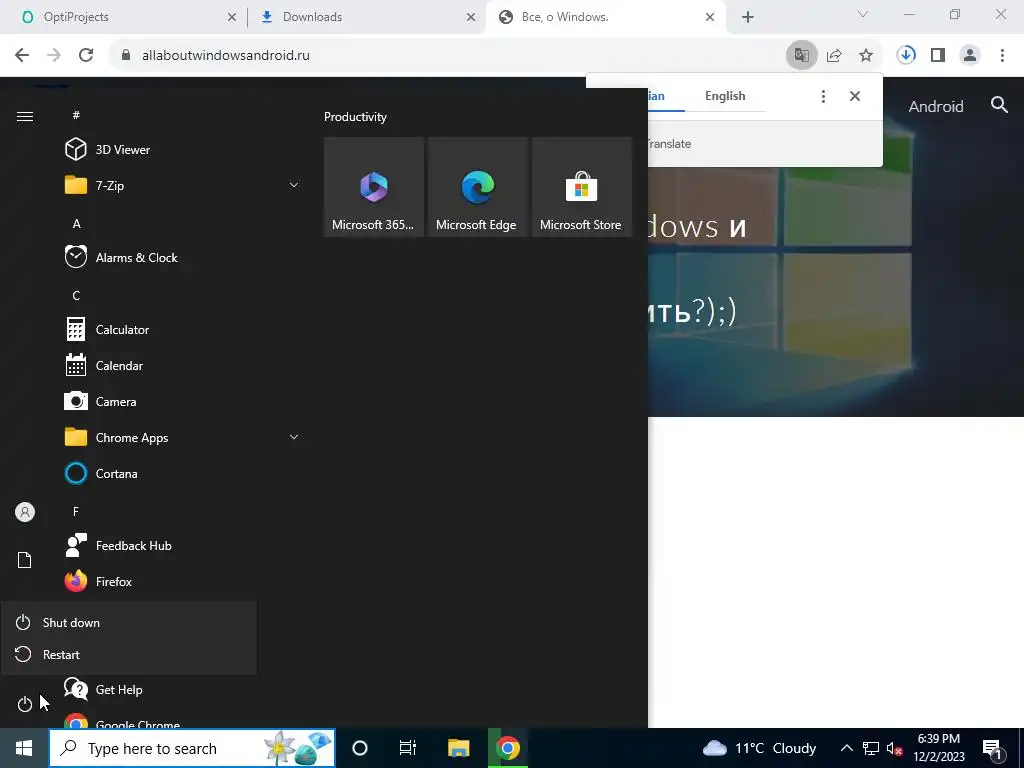Click the Power icon in the Start menu
1024x768 pixels.
[24, 704]
